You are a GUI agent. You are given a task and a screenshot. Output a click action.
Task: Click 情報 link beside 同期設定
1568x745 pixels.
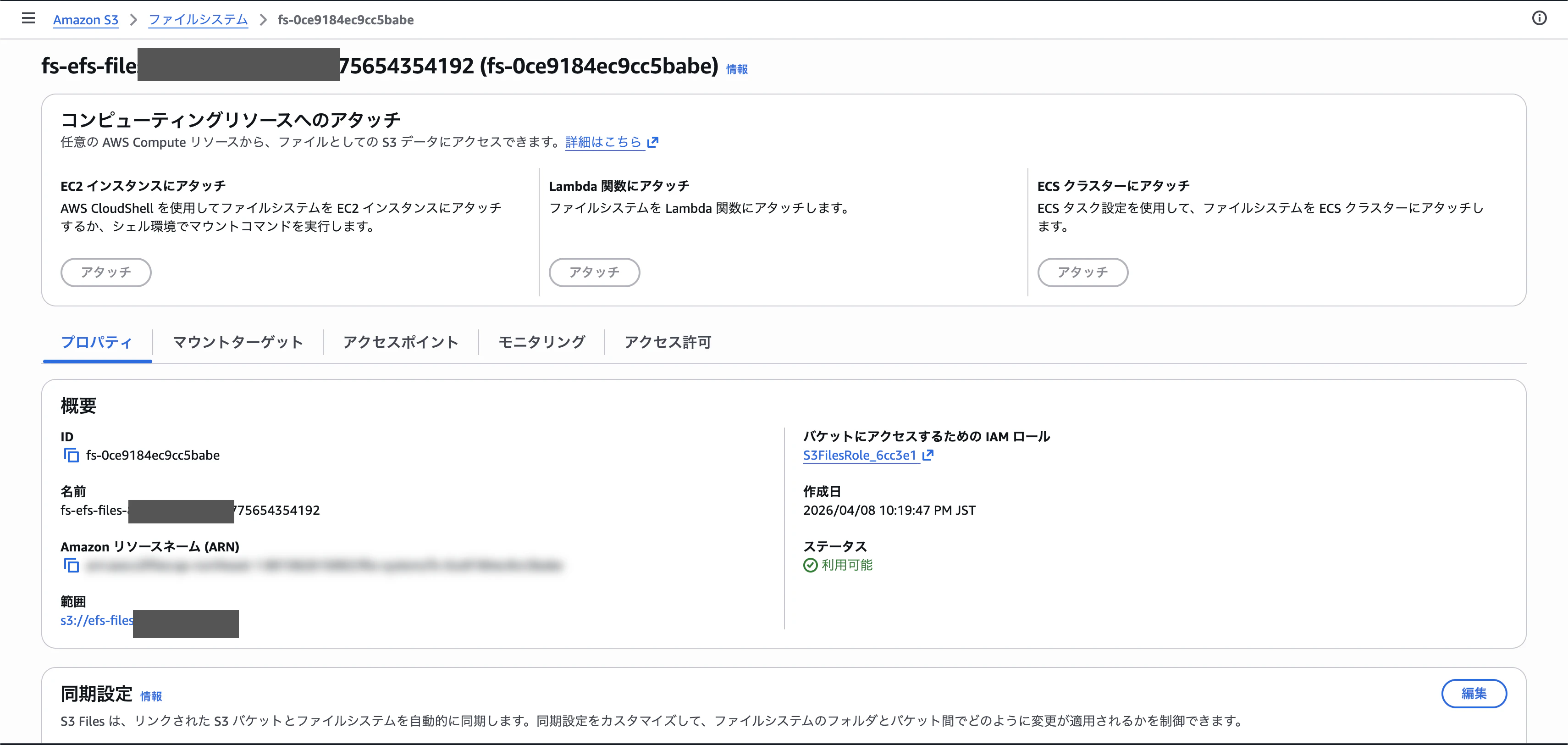[151, 696]
